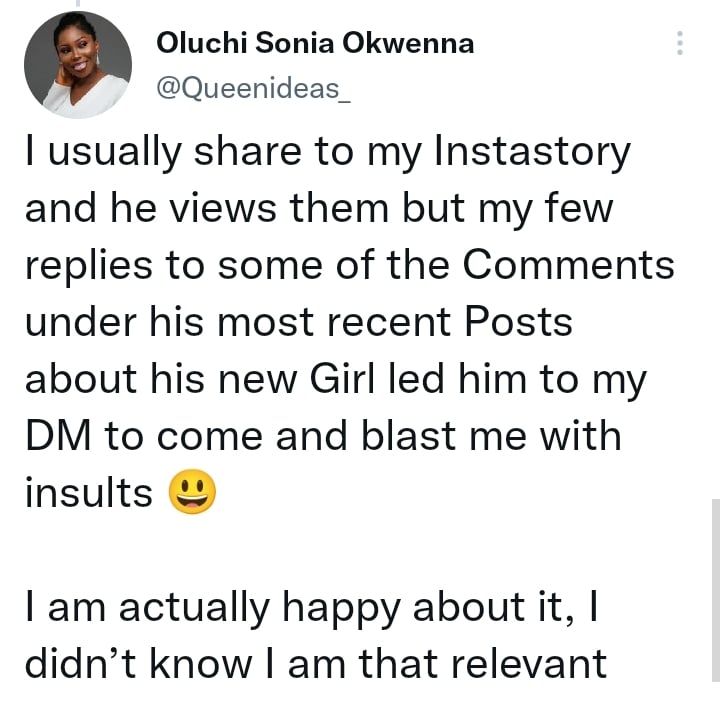720x704 pixels.
Task: Click the word Posts in tweet
Action: 526,324
